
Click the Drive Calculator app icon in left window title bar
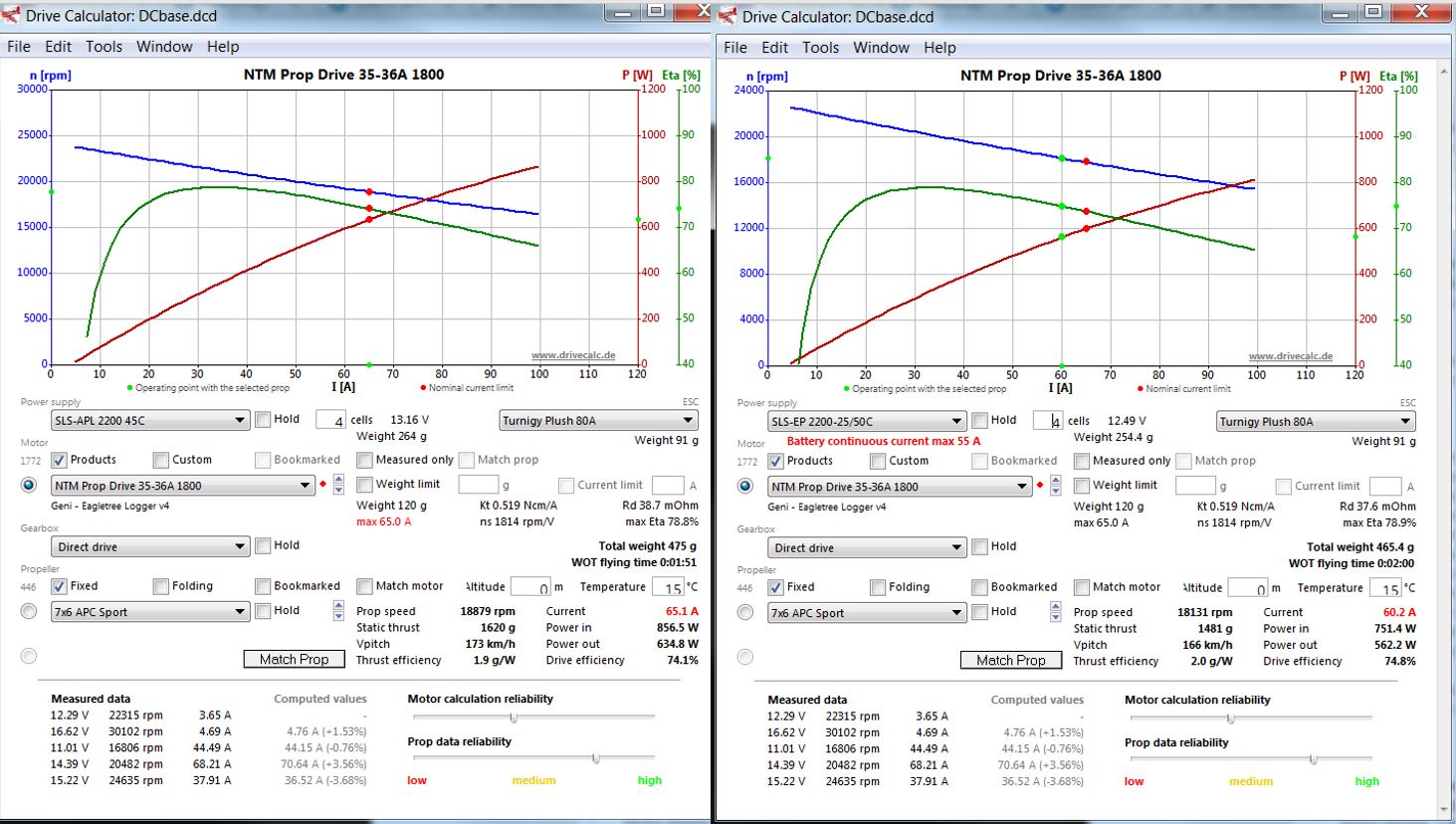[x=11, y=15]
